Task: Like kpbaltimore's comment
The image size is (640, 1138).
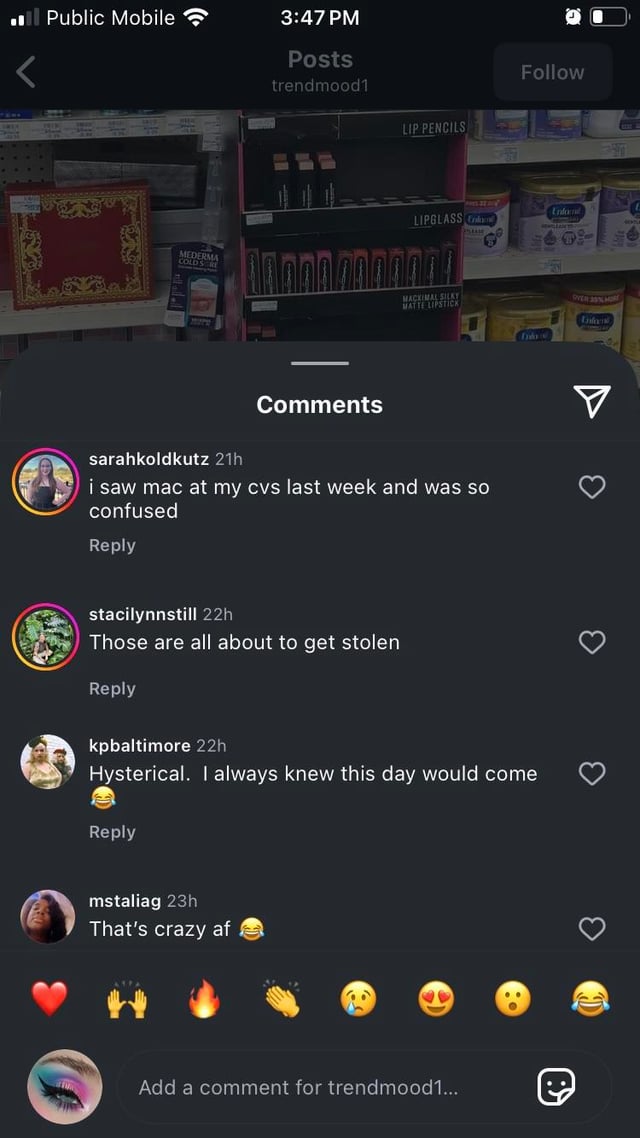Action: point(592,774)
